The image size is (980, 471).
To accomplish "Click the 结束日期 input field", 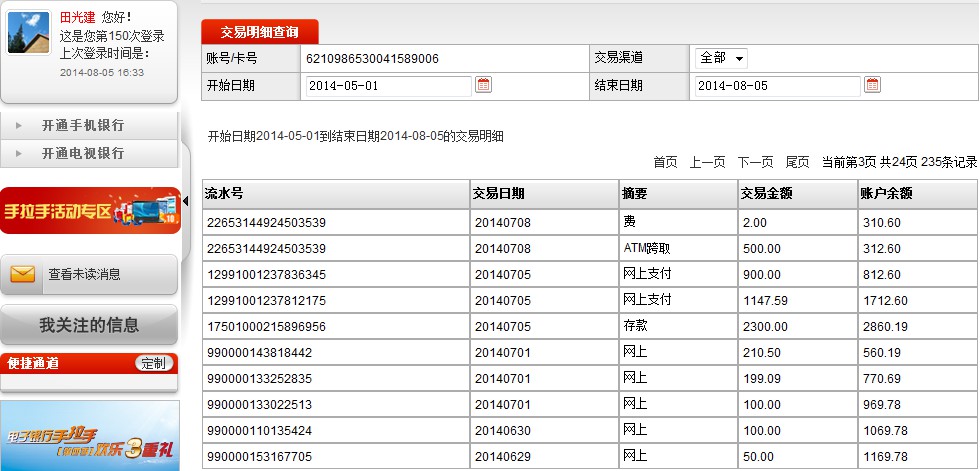I will (778, 86).
